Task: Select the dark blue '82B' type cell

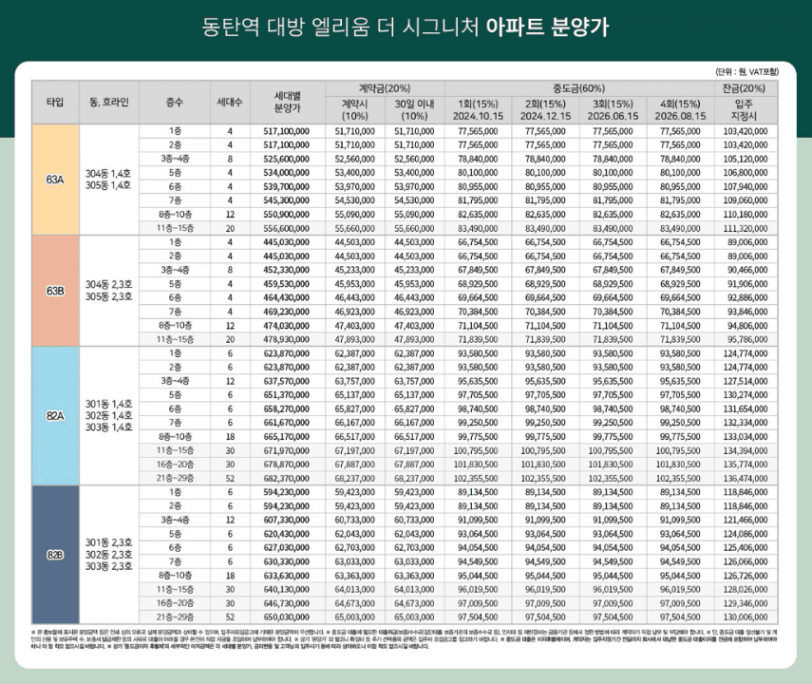Action: coord(55,555)
